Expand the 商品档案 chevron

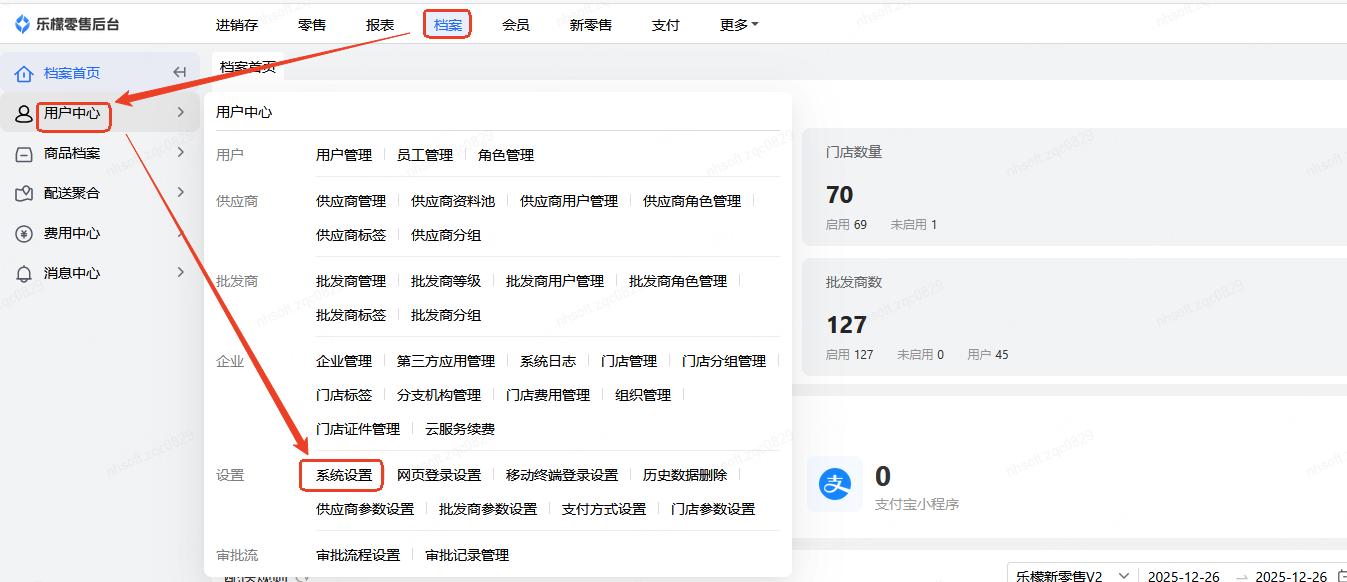point(180,152)
